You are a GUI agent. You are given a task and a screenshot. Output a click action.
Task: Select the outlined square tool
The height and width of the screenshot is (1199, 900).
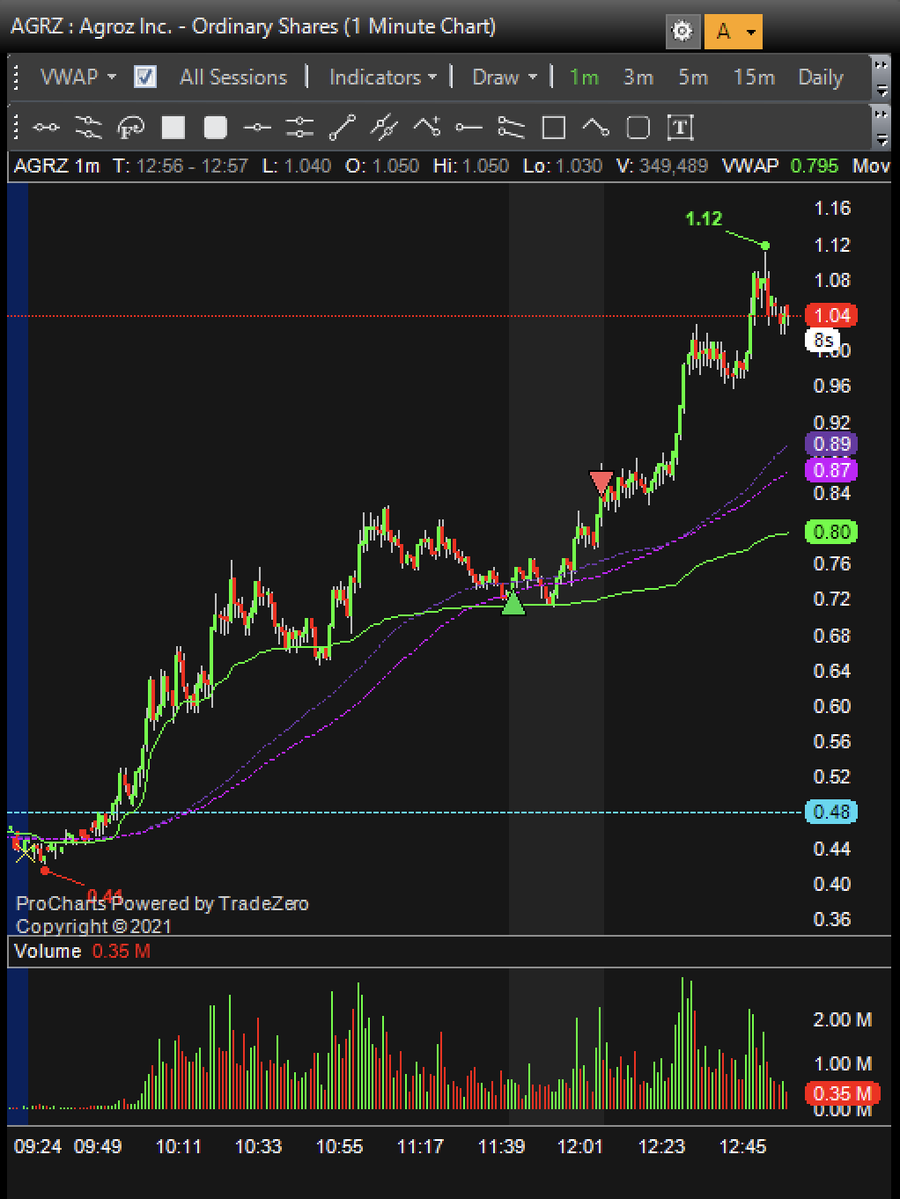point(553,128)
